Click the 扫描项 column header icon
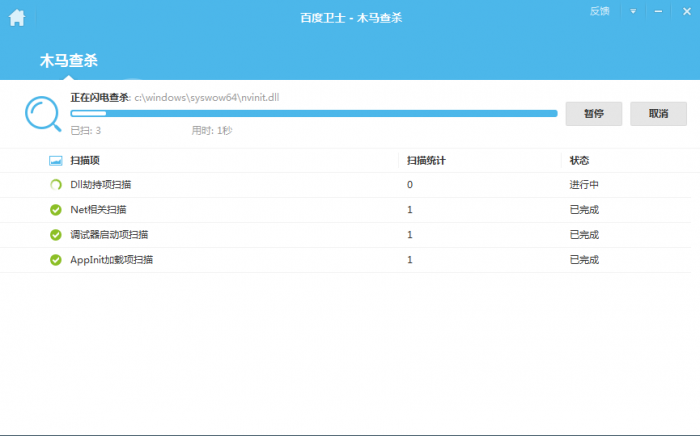Viewport: 700px width, 436px height. coord(56,161)
